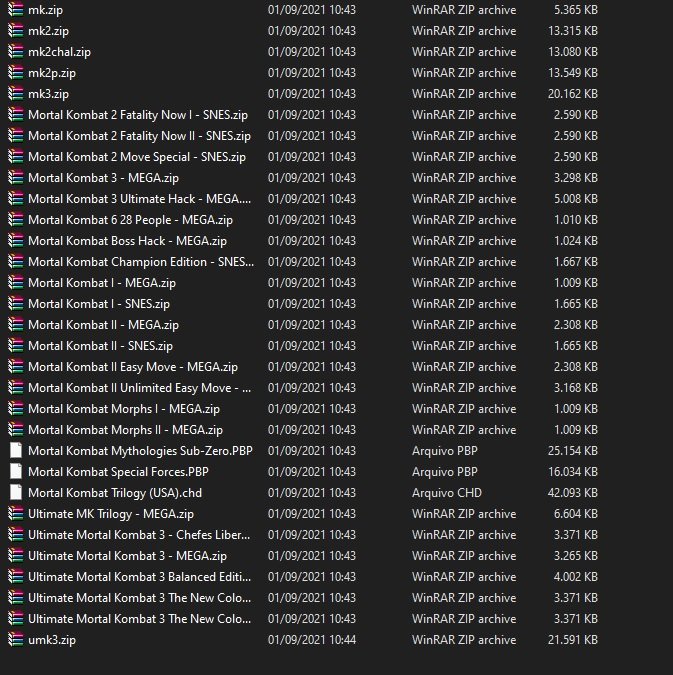Click Mortal Kombat 2 Move Special - SNES.zip name
Screen dimensions: 673x675
pyautogui.click(x=137, y=157)
